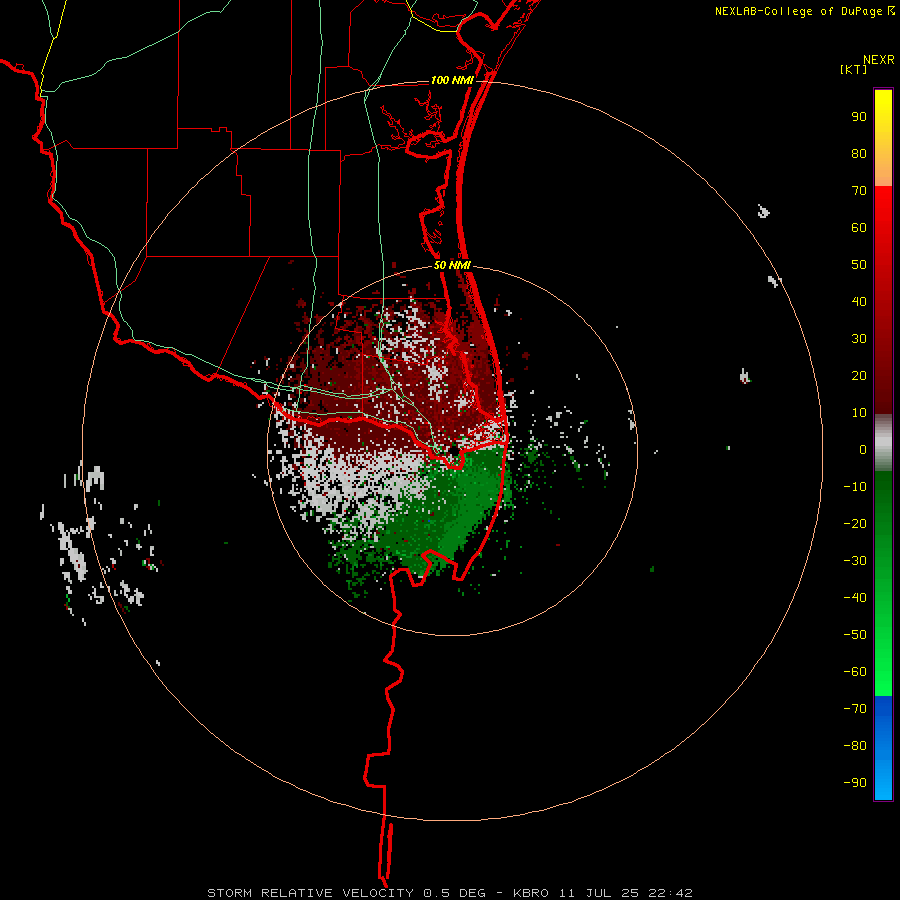Click the "-70" value on the velocity scale

pos(855,709)
